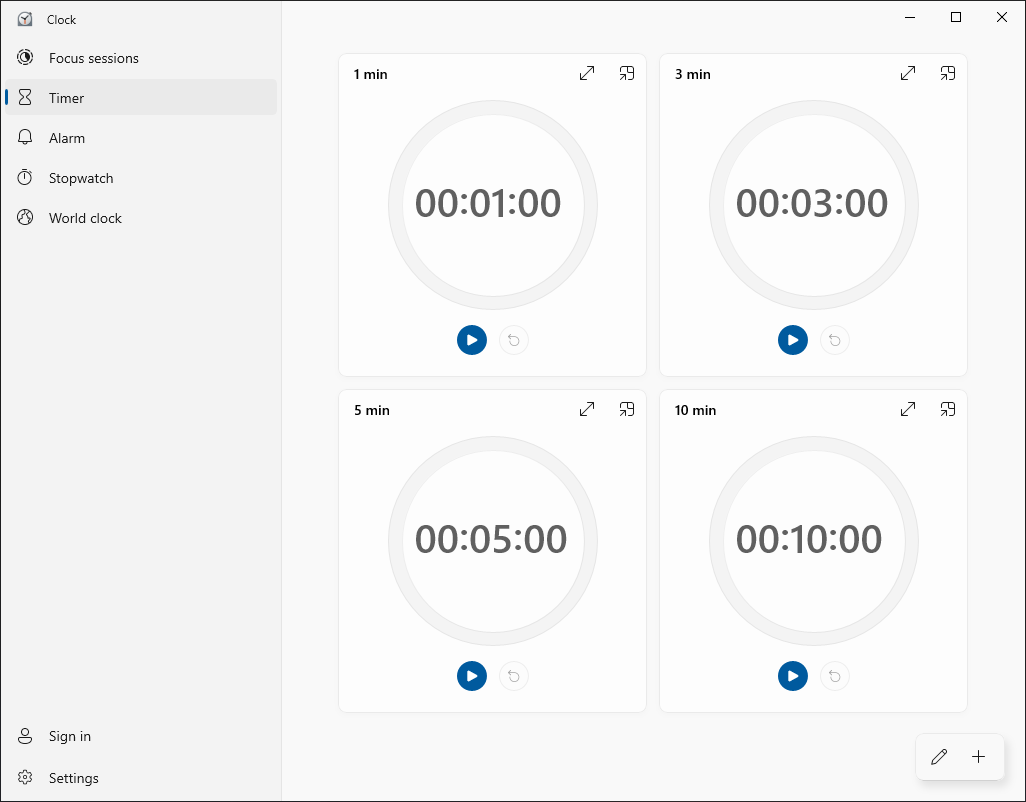Expand the 1 min timer to full view
Viewport: 1026px width, 802px height.
point(587,73)
